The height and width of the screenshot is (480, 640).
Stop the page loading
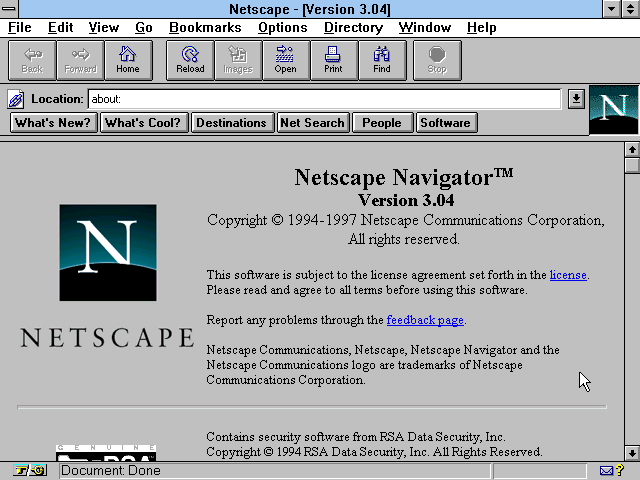(x=437, y=60)
